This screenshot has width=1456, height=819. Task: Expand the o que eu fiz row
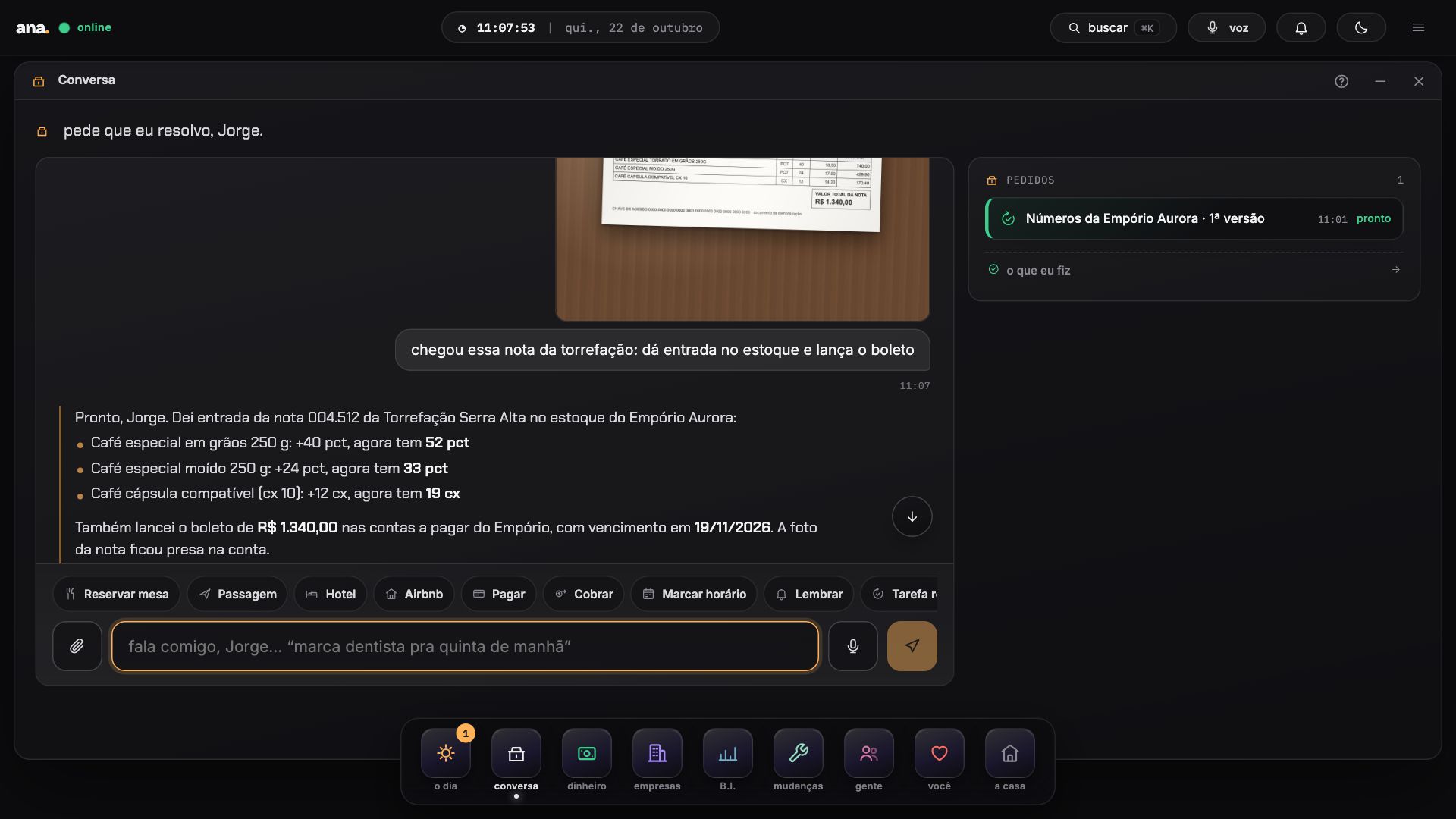coord(1194,270)
